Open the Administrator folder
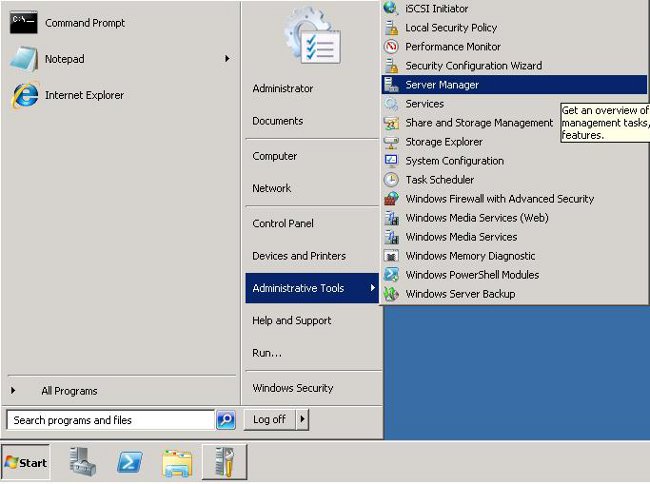 [x=283, y=88]
